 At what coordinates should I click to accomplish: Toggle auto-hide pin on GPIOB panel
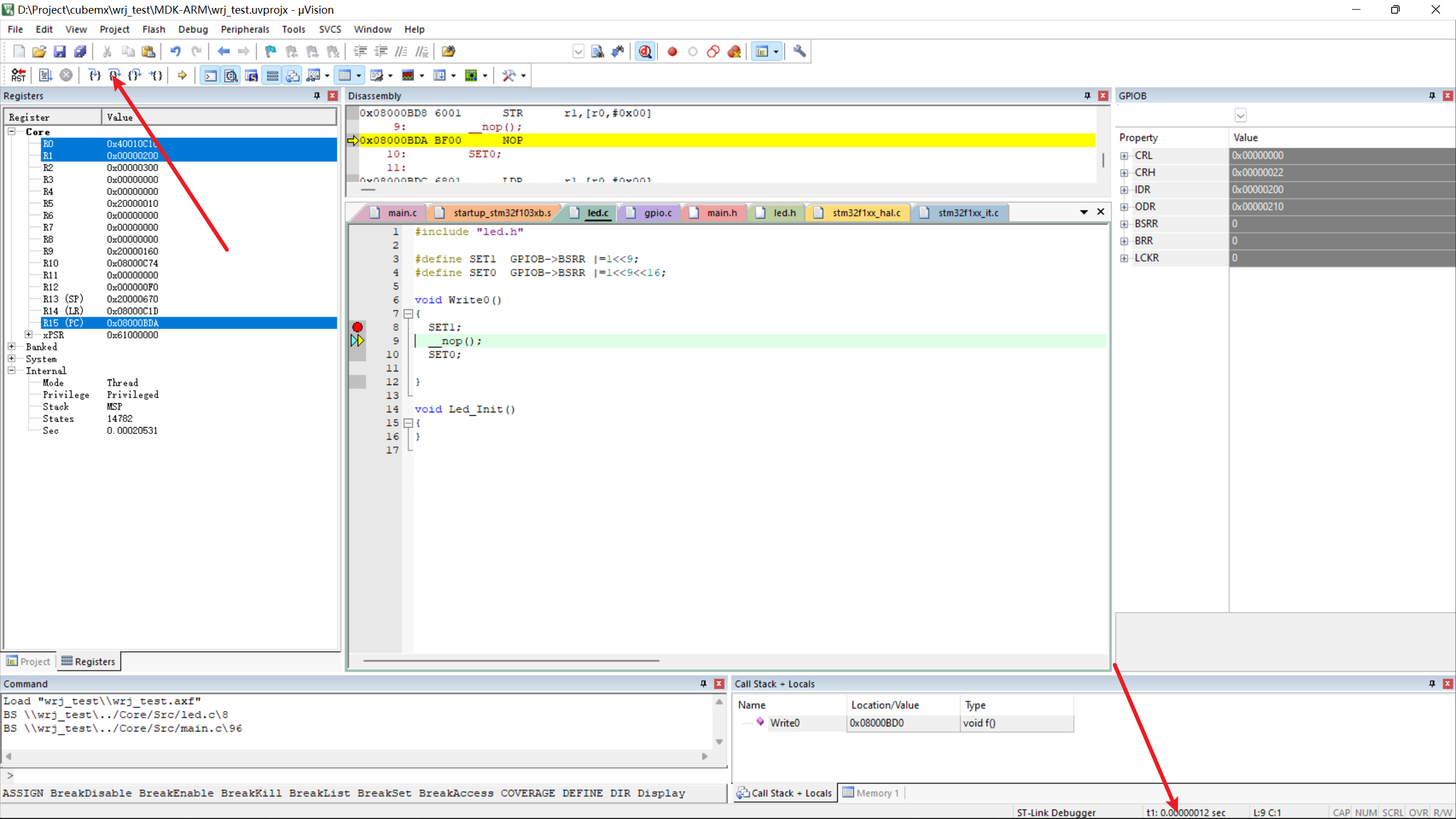click(x=1432, y=96)
